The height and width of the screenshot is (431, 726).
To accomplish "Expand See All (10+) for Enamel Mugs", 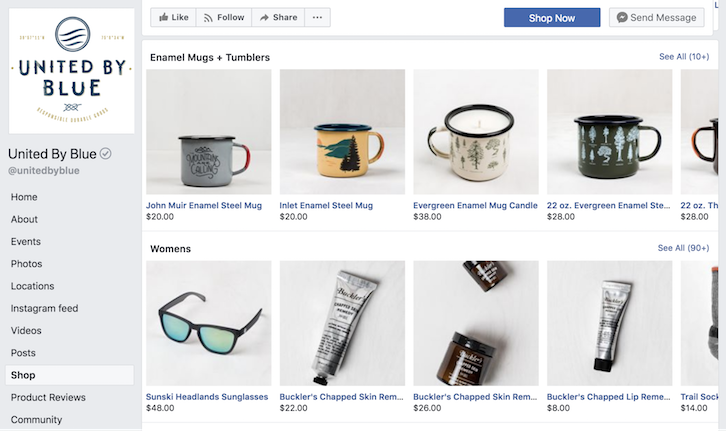I will pos(684,57).
